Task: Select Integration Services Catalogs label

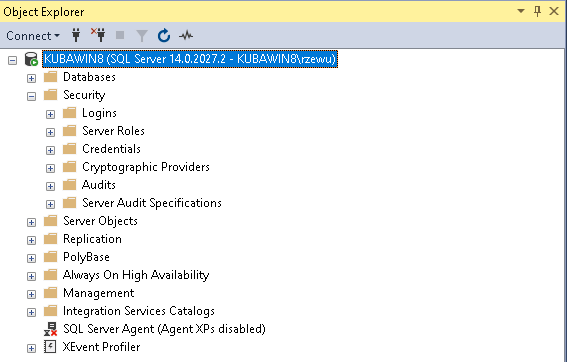Action: (x=138, y=311)
